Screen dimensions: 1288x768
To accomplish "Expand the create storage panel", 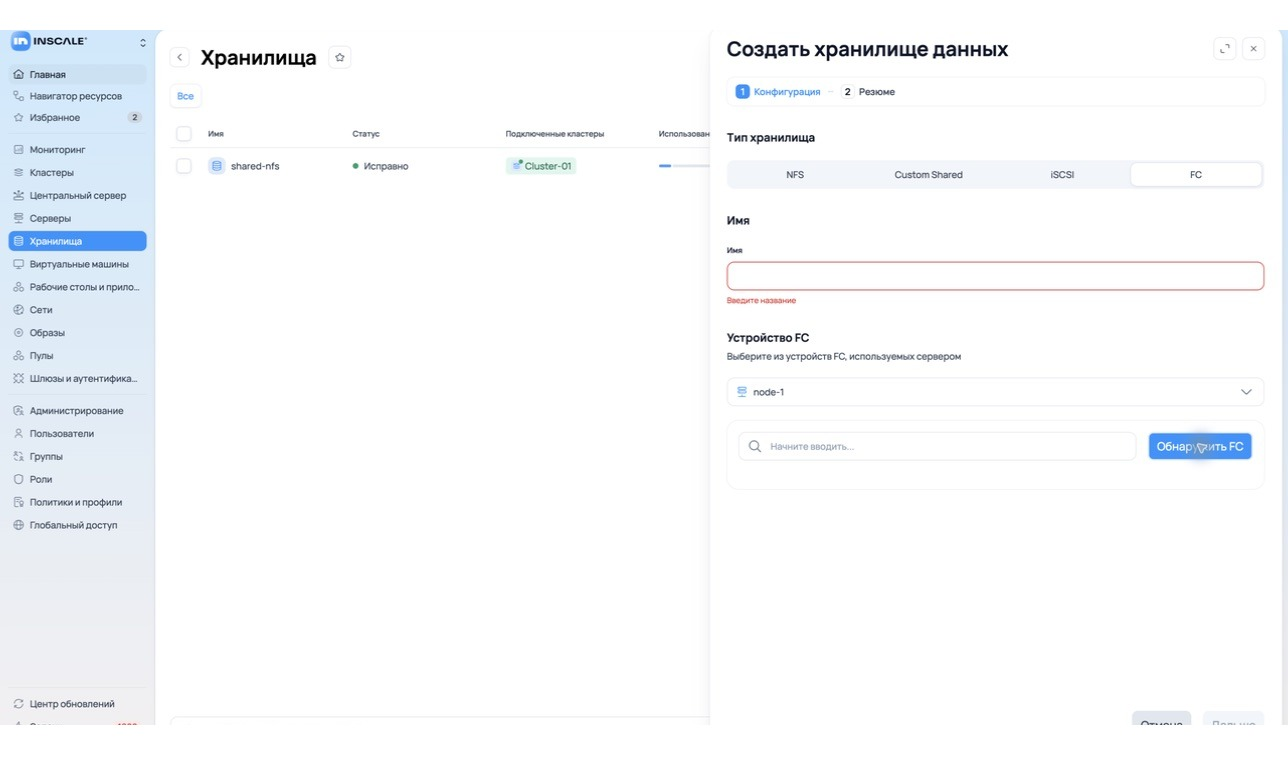I will [x=1225, y=49].
